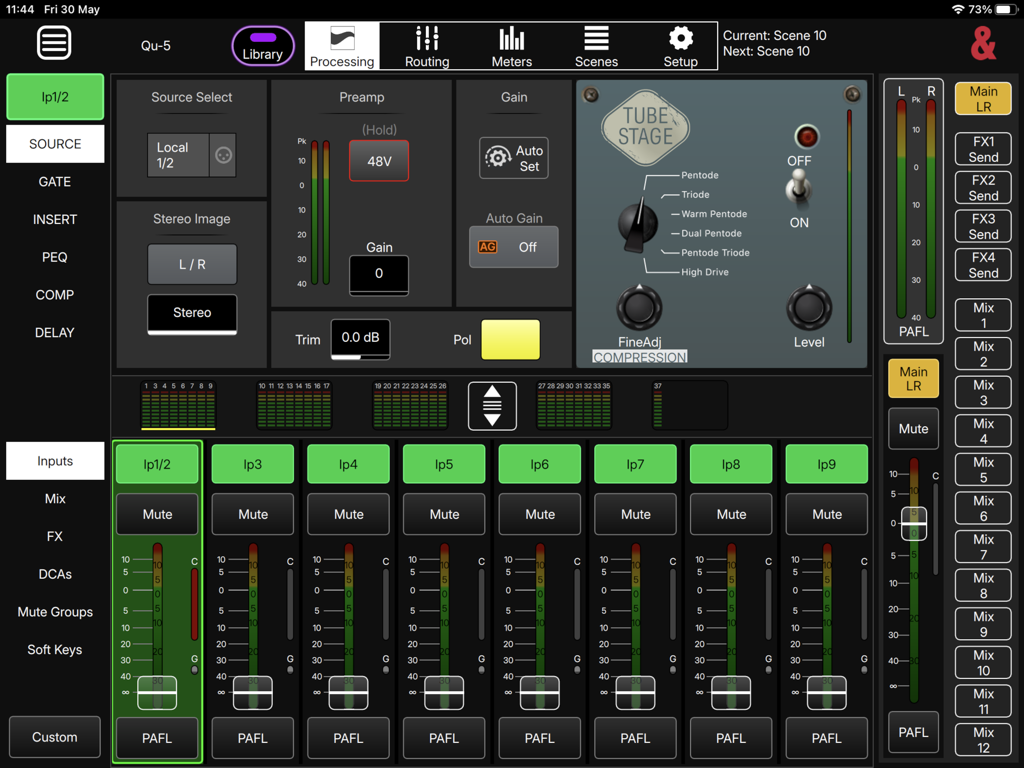
Task: Click the channel bank up/down navigator
Action: [x=492, y=406]
